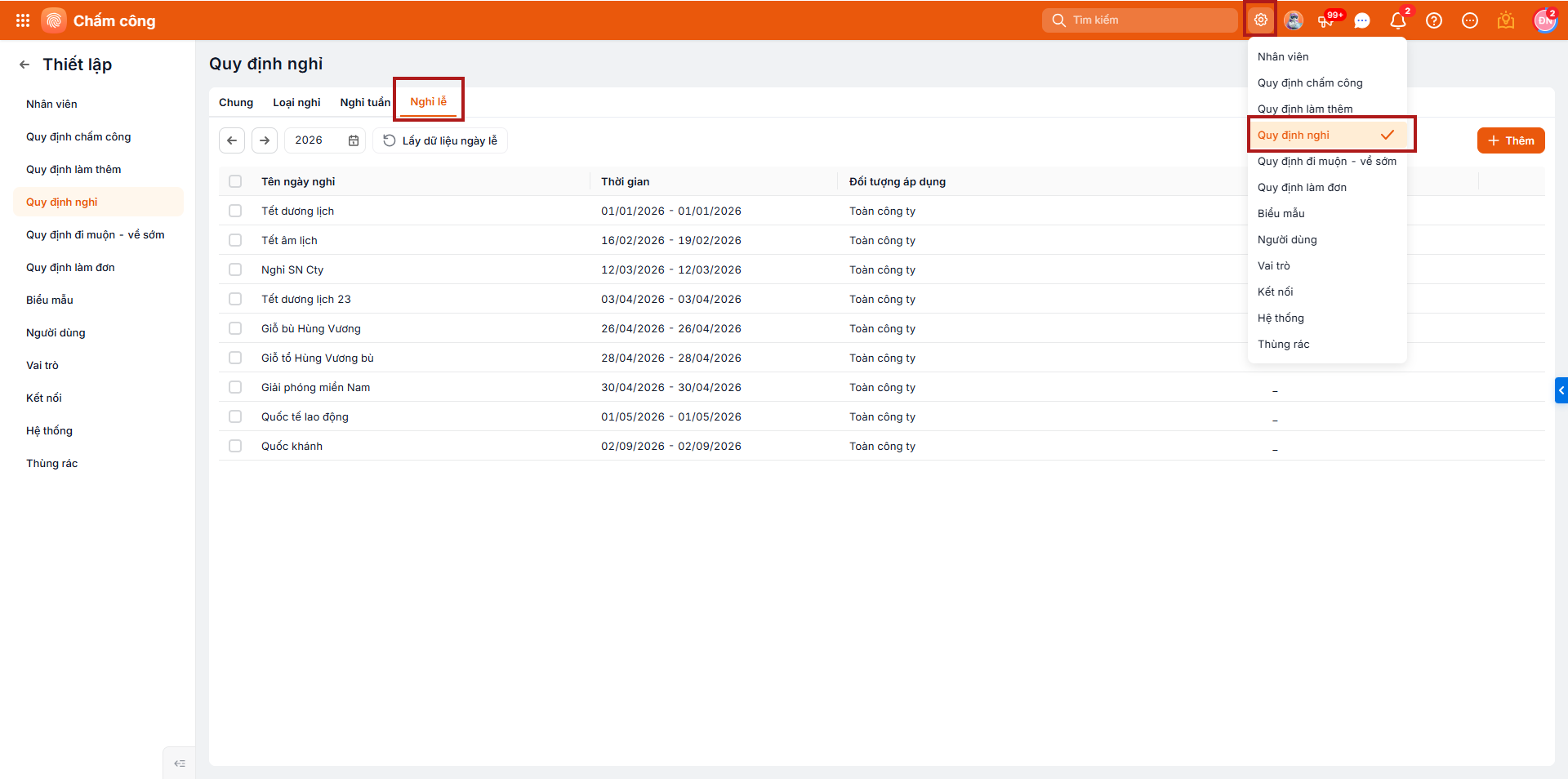Check the Giỗ tổ Hùng Vương bù checkbox
The height and width of the screenshot is (779, 1568).
[x=235, y=358]
